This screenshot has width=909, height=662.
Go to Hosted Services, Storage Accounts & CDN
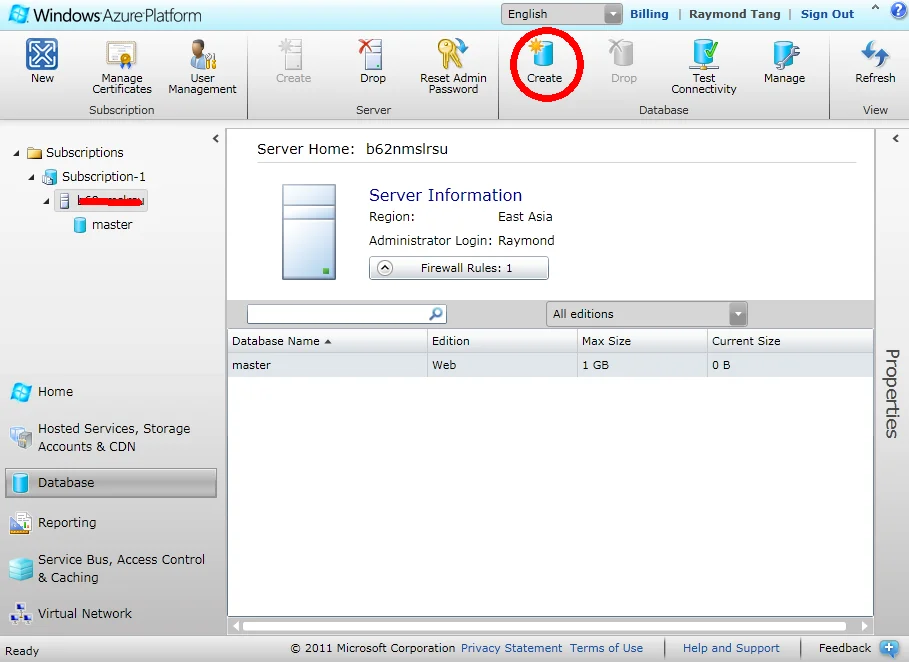(x=113, y=437)
